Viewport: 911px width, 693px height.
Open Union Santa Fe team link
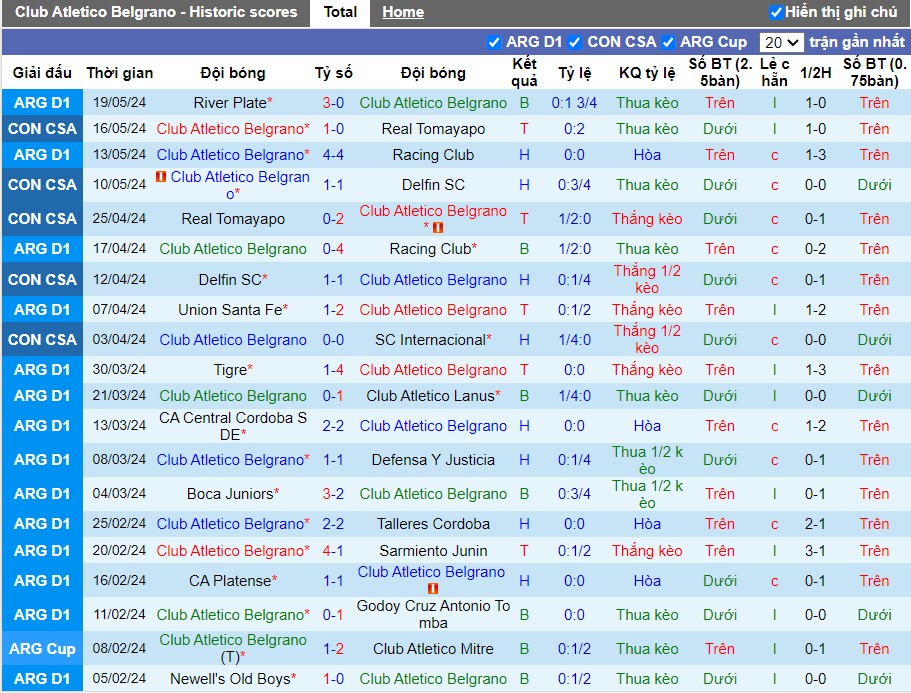tap(230, 310)
